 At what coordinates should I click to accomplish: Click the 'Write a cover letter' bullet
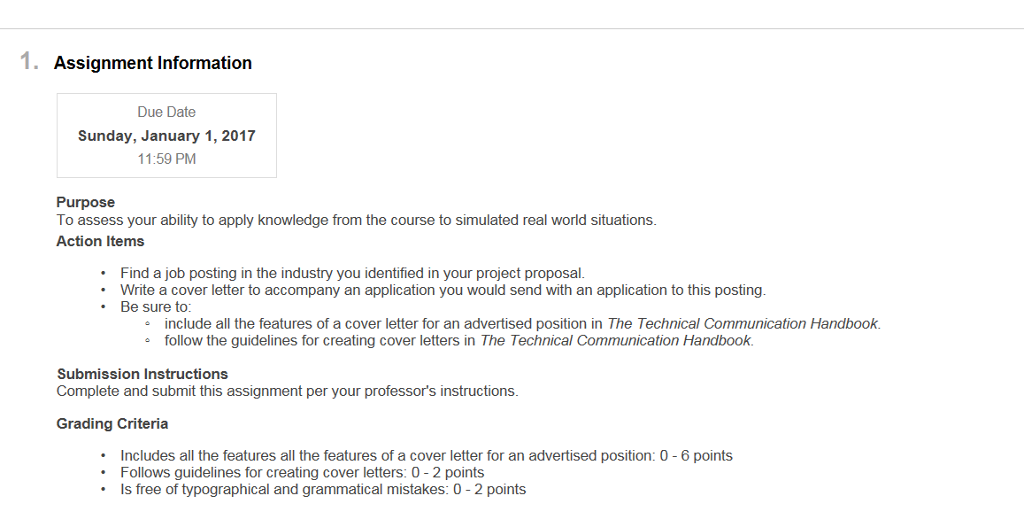tap(443, 290)
